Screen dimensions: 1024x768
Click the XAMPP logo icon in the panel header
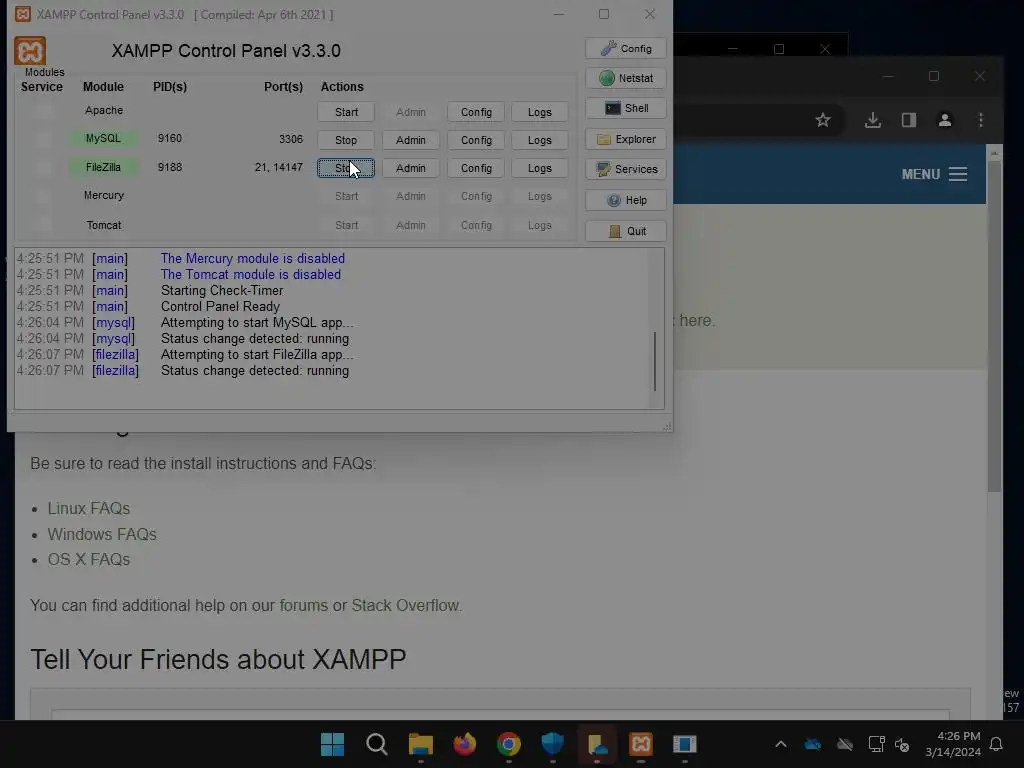[x=30, y=51]
